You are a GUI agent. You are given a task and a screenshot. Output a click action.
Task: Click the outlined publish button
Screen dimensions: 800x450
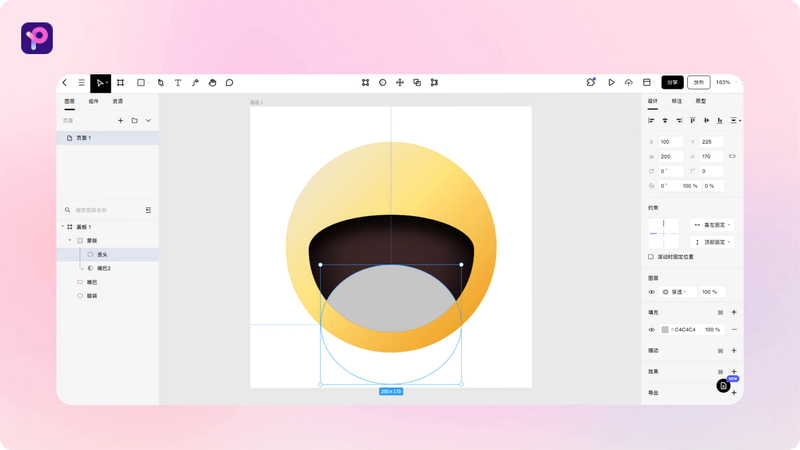698,82
